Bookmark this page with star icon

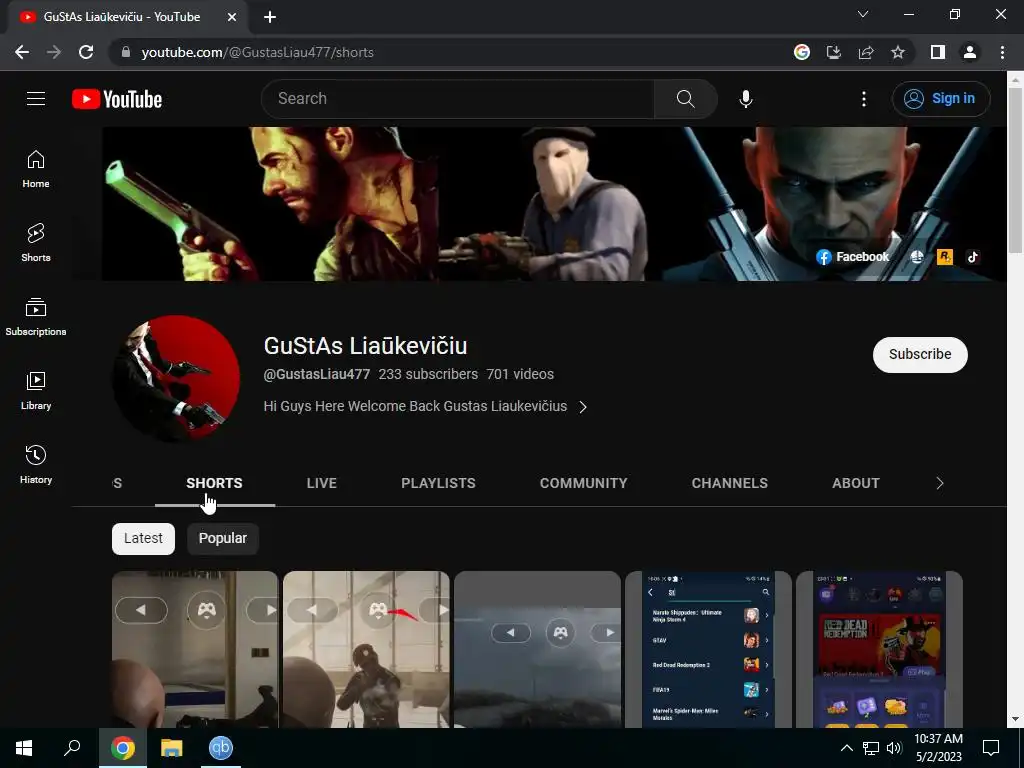click(898, 52)
